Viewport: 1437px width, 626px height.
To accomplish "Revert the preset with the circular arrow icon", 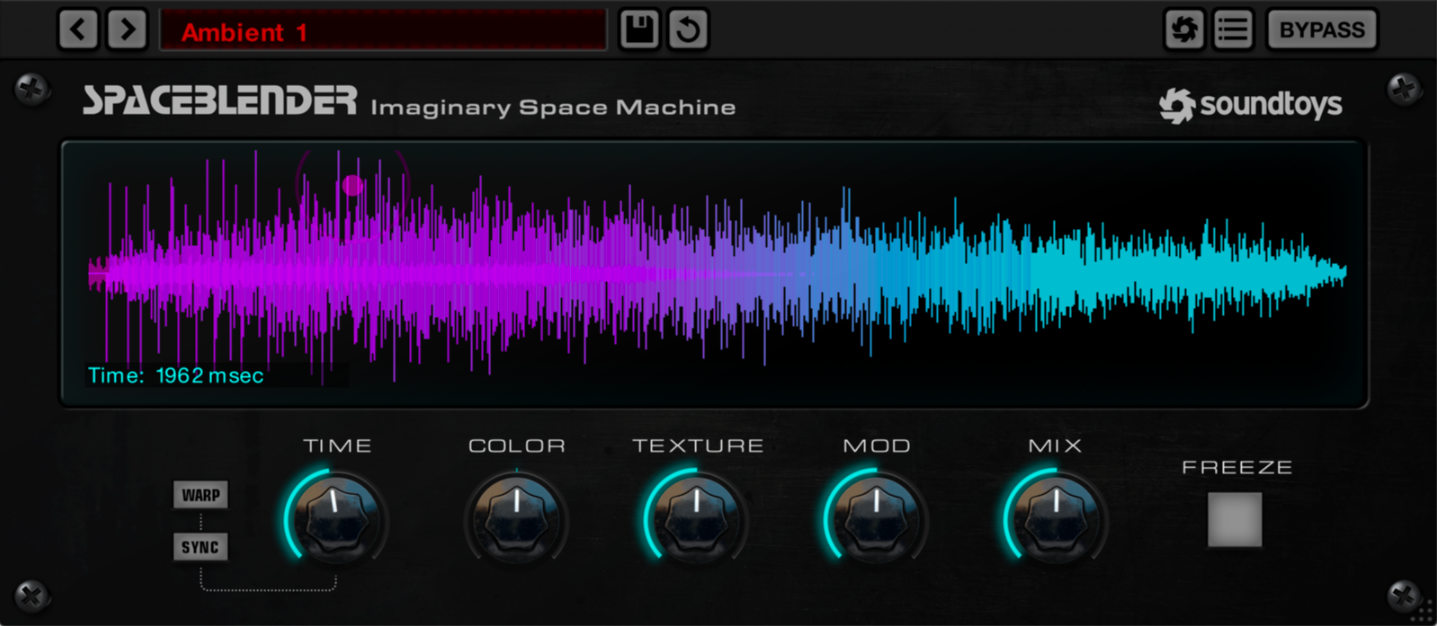I will [688, 30].
